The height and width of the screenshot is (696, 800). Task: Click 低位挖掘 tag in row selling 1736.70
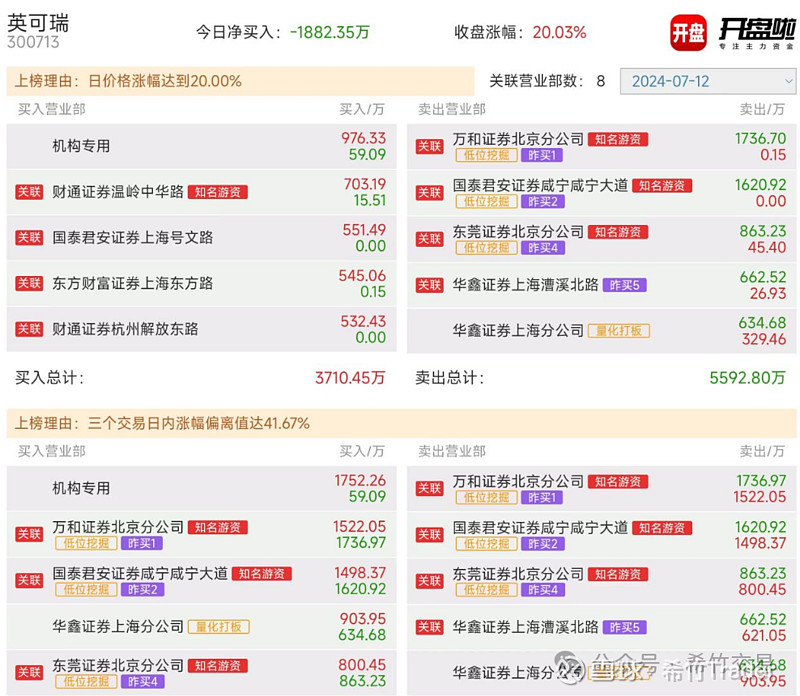(x=487, y=155)
